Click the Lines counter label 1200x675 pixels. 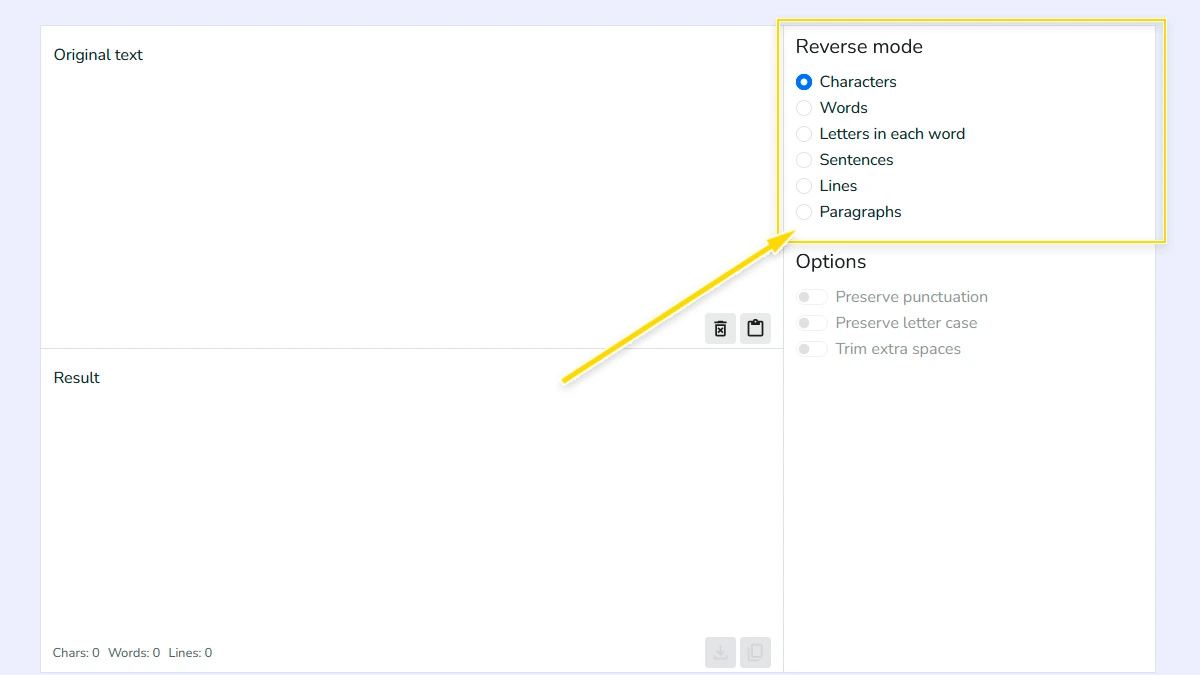(189, 652)
